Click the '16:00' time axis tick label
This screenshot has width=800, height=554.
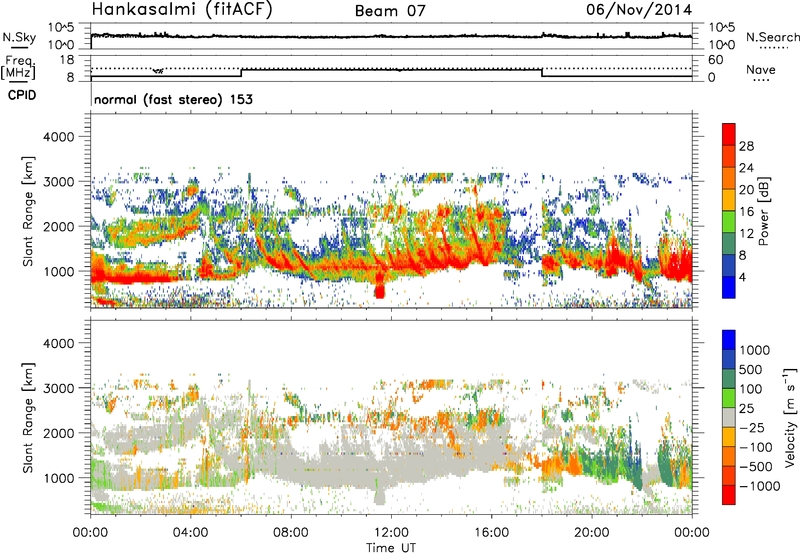click(491, 532)
